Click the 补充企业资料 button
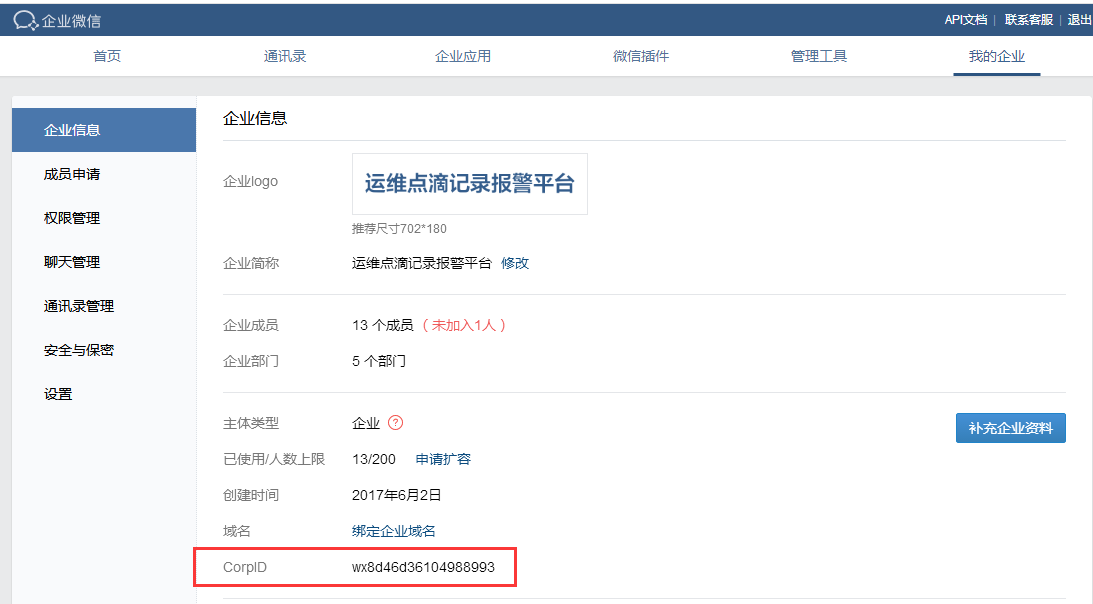Image resolution: width=1093 pixels, height=604 pixels. (x=1010, y=427)
